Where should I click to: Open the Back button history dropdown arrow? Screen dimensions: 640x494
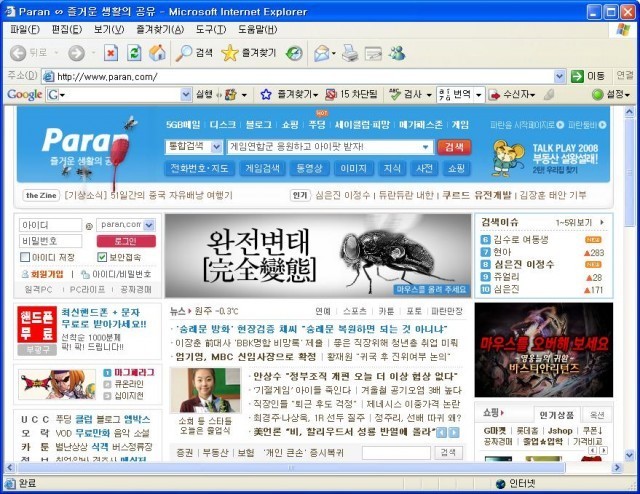click(x=56, y=53)
